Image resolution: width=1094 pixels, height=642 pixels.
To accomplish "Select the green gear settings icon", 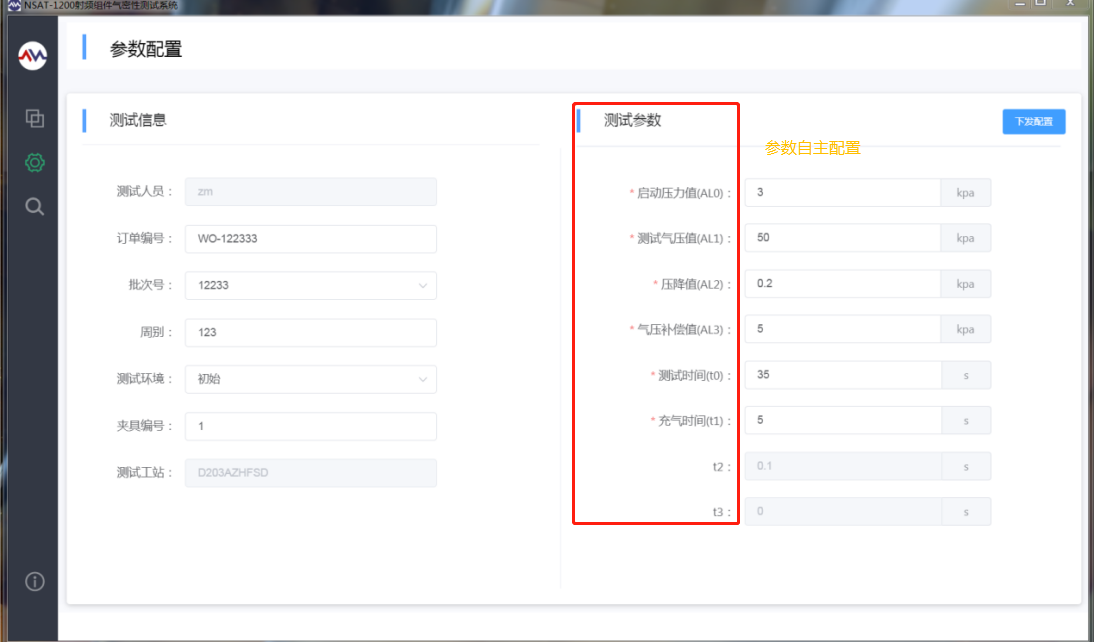I will pyautogui.click(x=35, y=163).
